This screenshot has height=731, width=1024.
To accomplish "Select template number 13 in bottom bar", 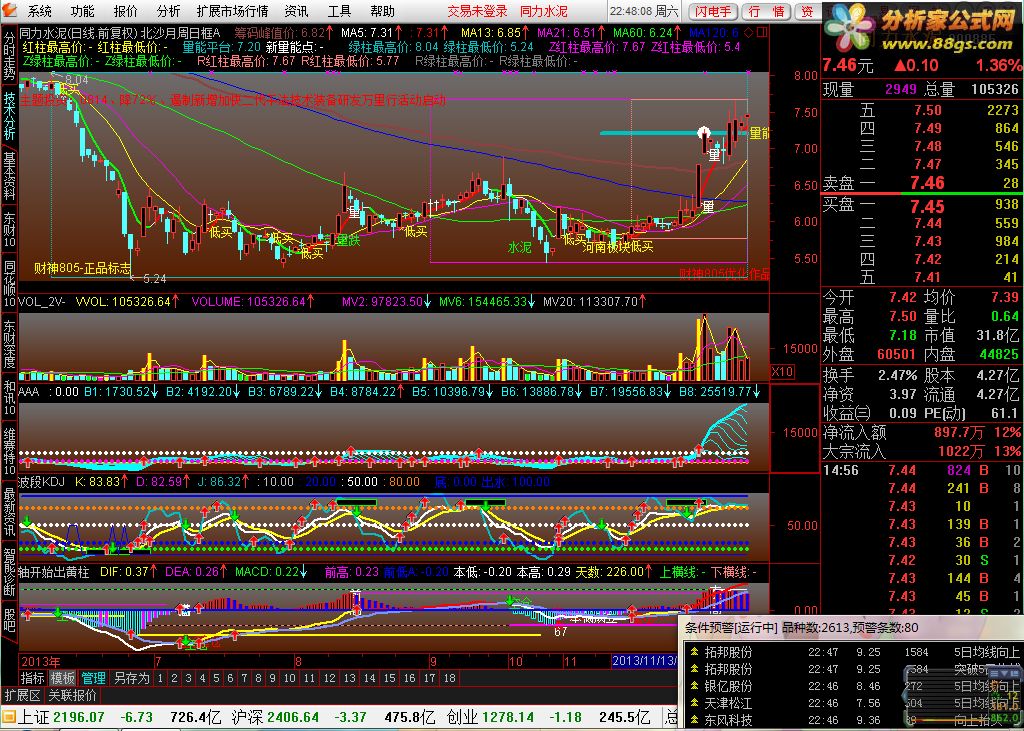I will point(349,678).
